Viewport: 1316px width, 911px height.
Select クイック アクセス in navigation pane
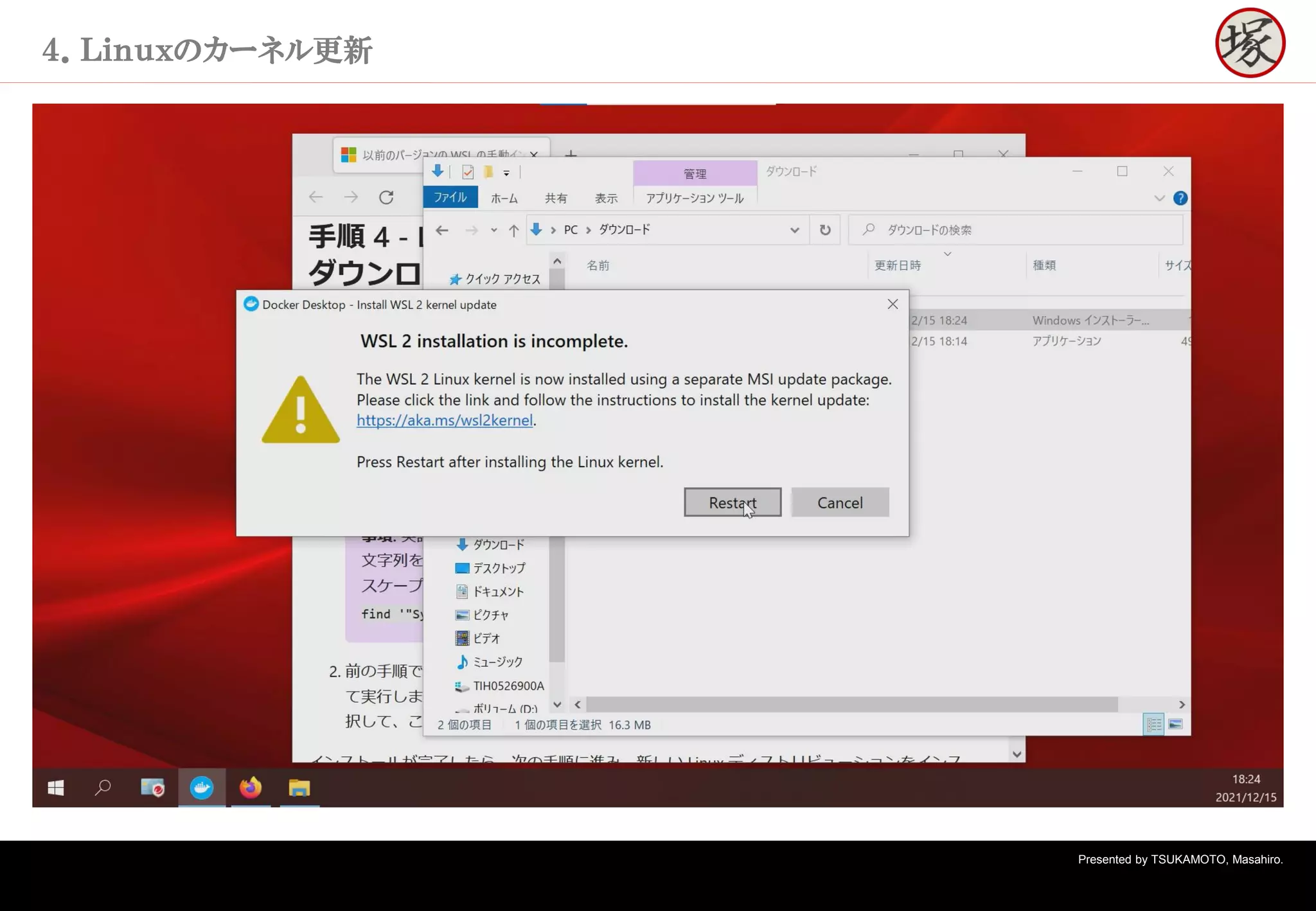click(495, 279)
